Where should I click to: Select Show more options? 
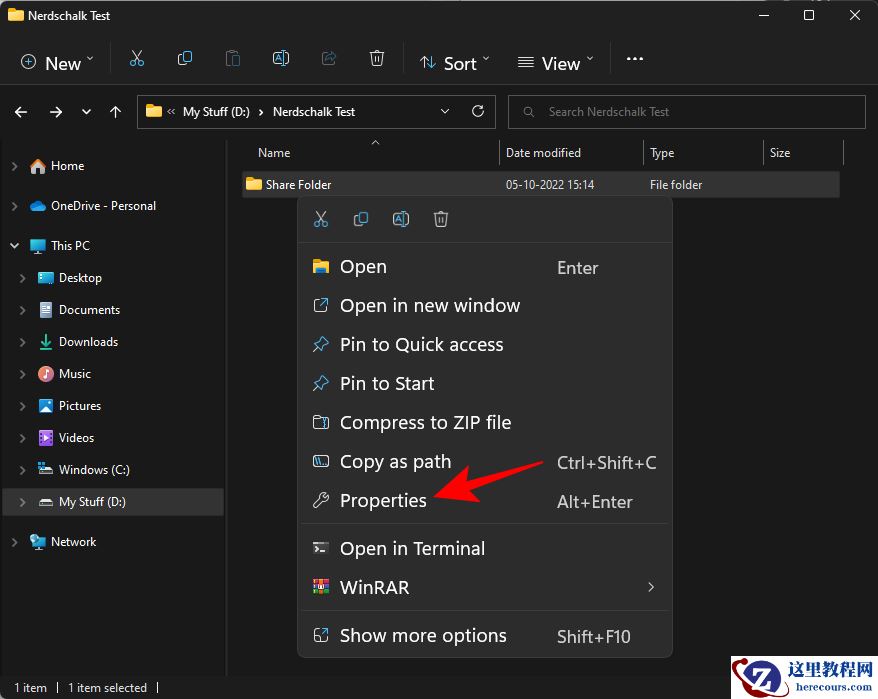485,636
